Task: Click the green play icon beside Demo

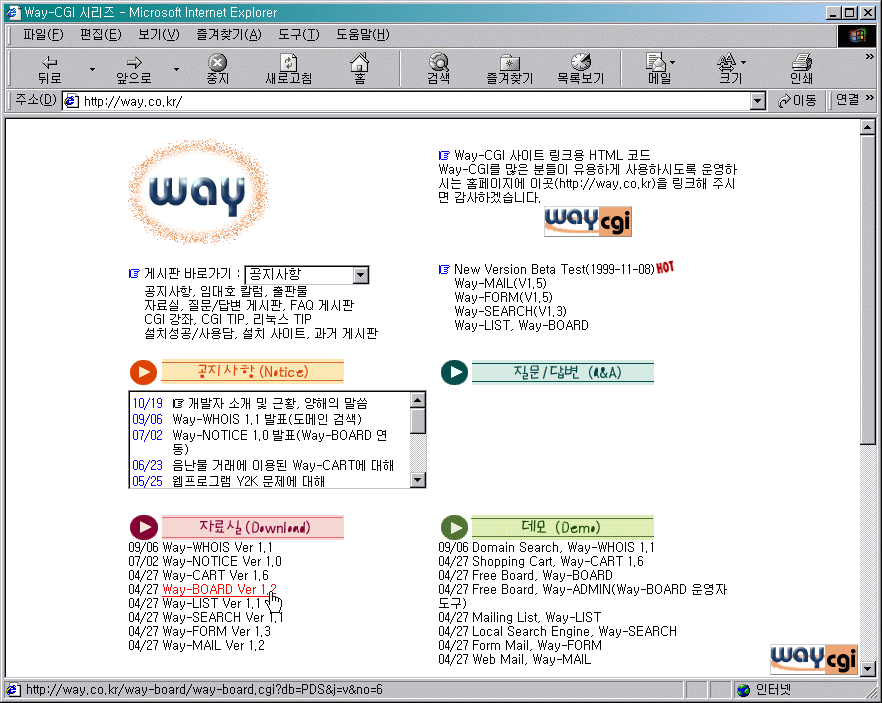Action: (454, 528)
